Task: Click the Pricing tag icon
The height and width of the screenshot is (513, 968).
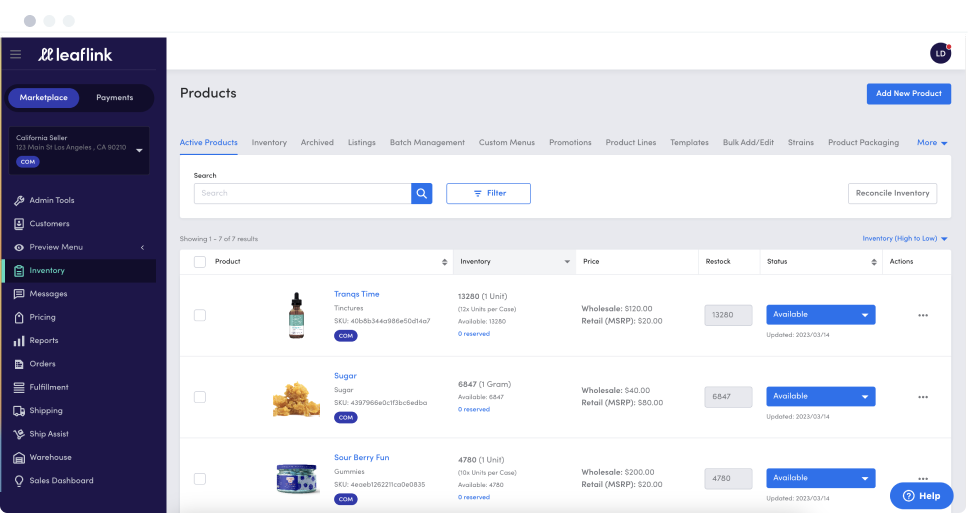Action: [x=19, y=317]
